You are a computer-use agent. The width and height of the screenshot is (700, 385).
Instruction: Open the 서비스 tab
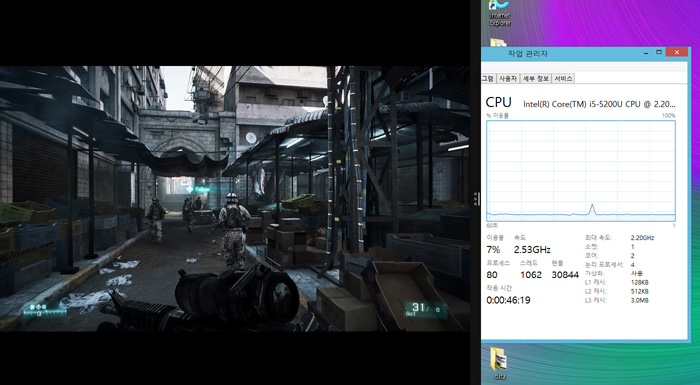pos(563,79)
